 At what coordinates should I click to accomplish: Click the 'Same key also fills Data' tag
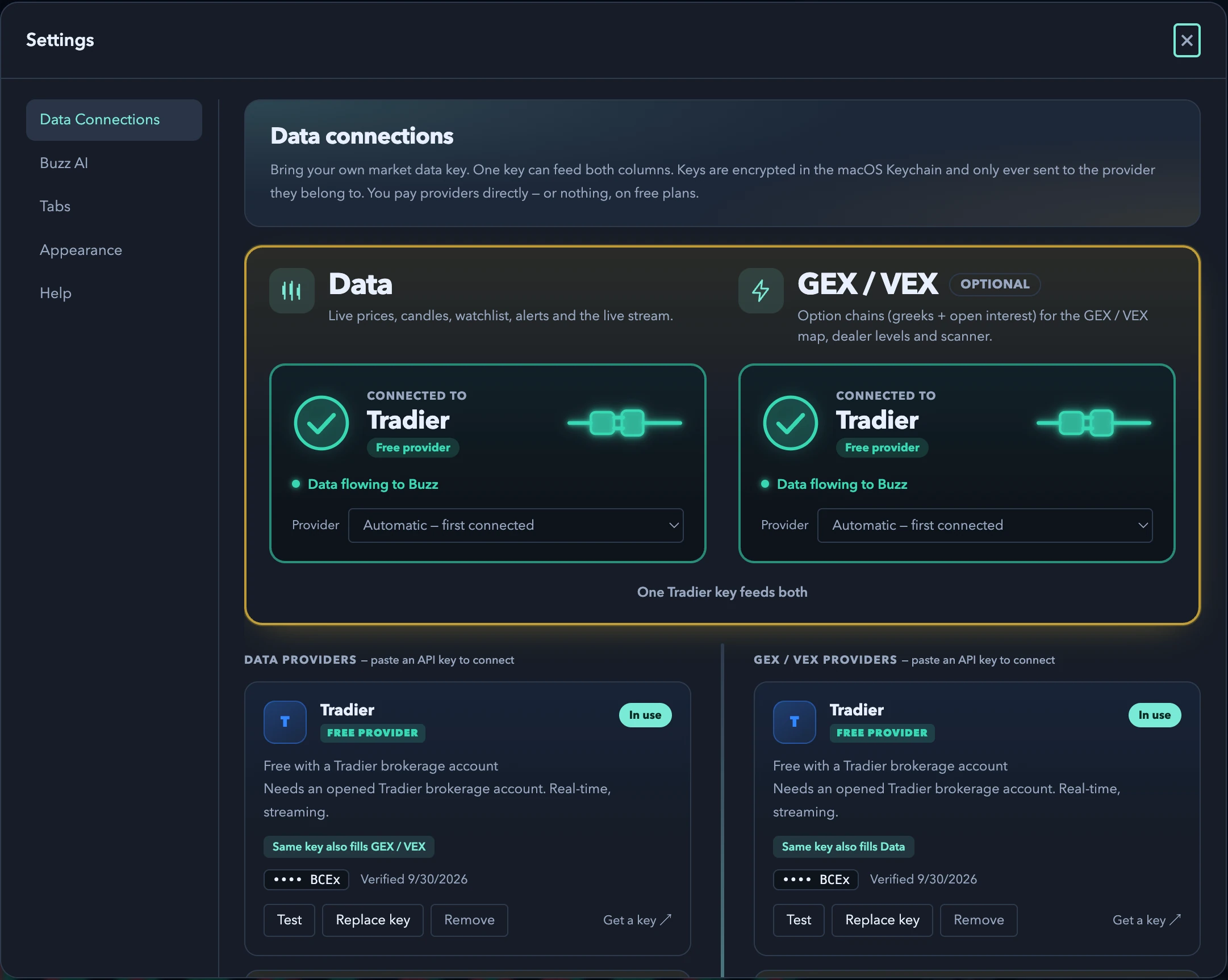coord(843,847)
